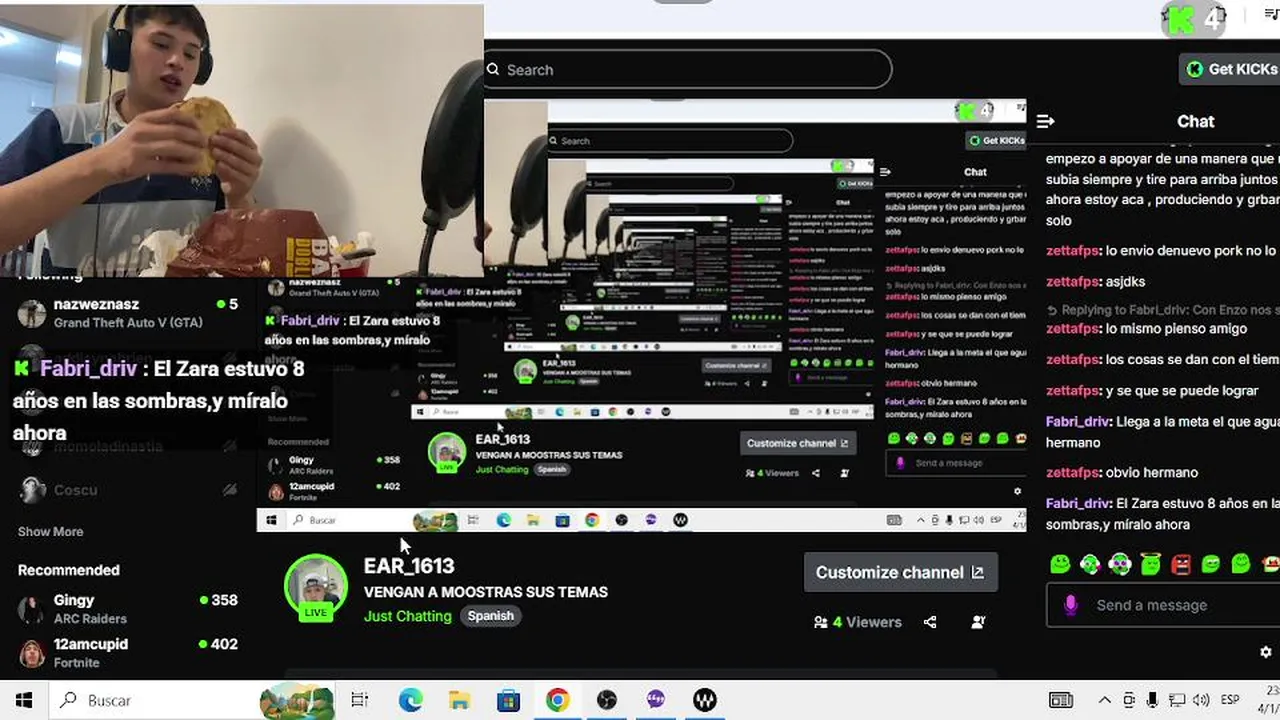Click Recommended heading in sidebar

coord(68,570)
